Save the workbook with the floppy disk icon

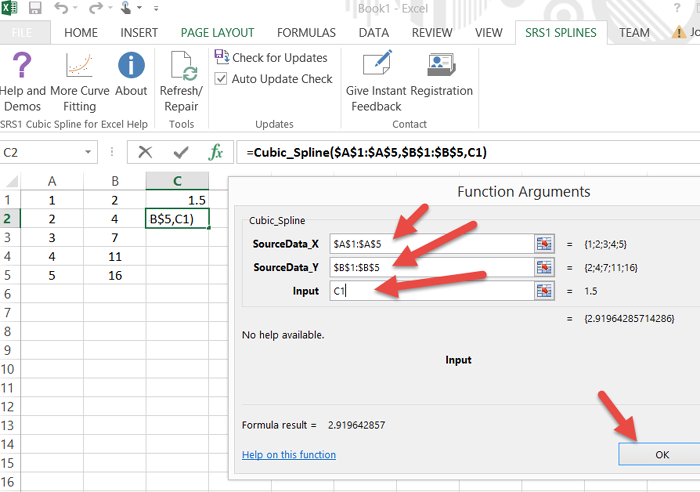(x=35, y=8)
